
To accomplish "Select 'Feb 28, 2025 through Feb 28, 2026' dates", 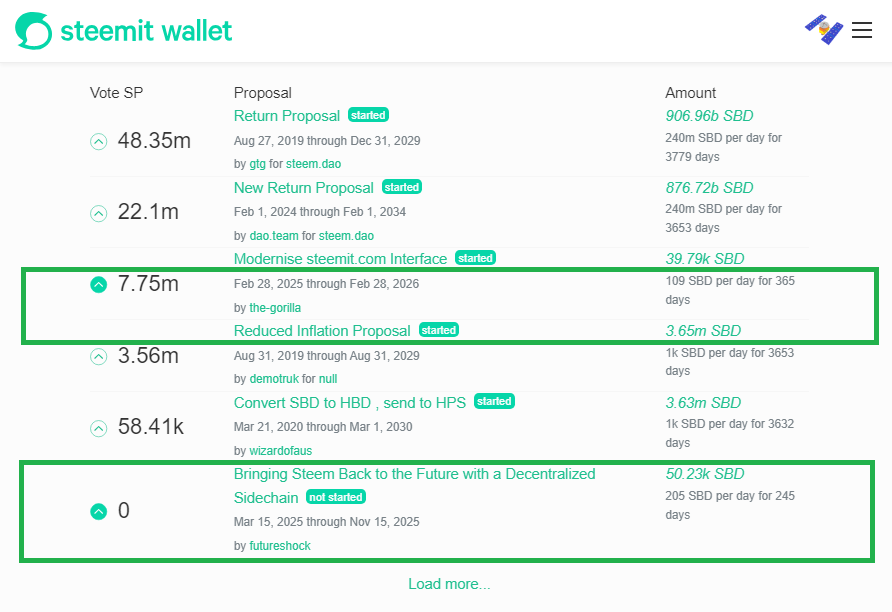I will [326, 284].
